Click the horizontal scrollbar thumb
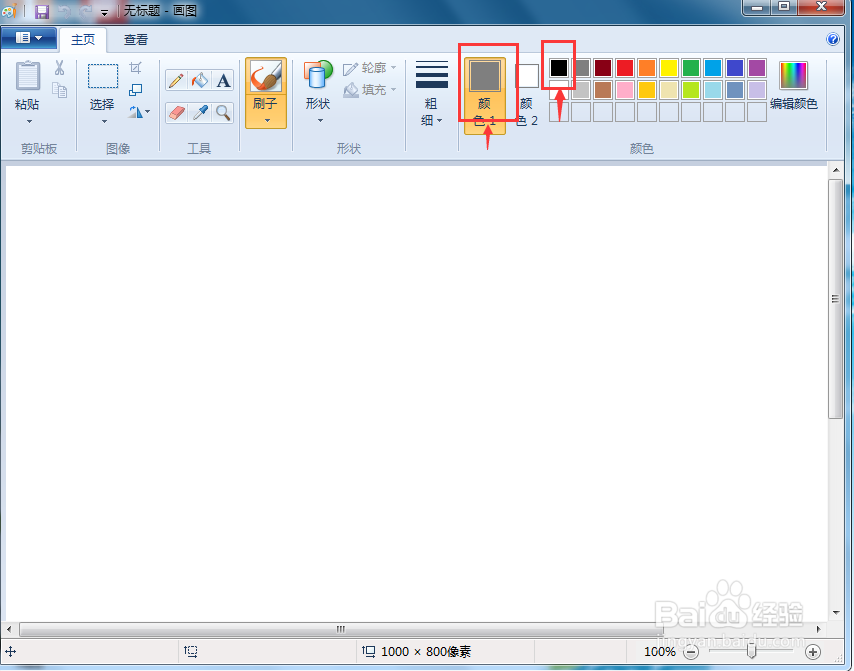Viewport: 854px width, 671px height. (340, 629)
